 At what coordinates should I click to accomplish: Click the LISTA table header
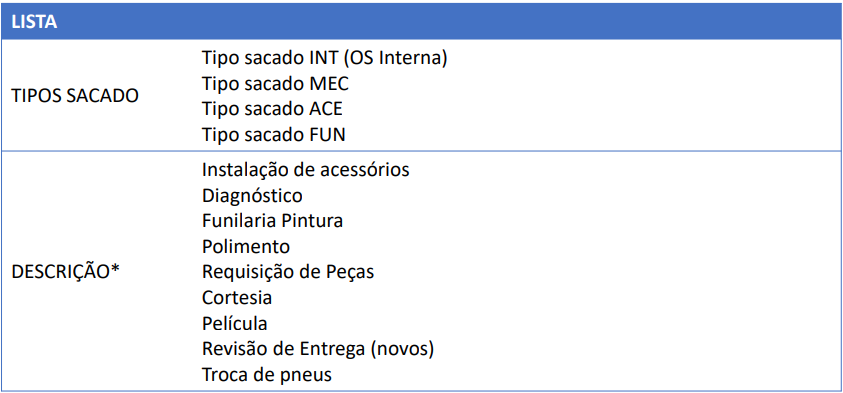pyautogui.click(x=35, y=23)
